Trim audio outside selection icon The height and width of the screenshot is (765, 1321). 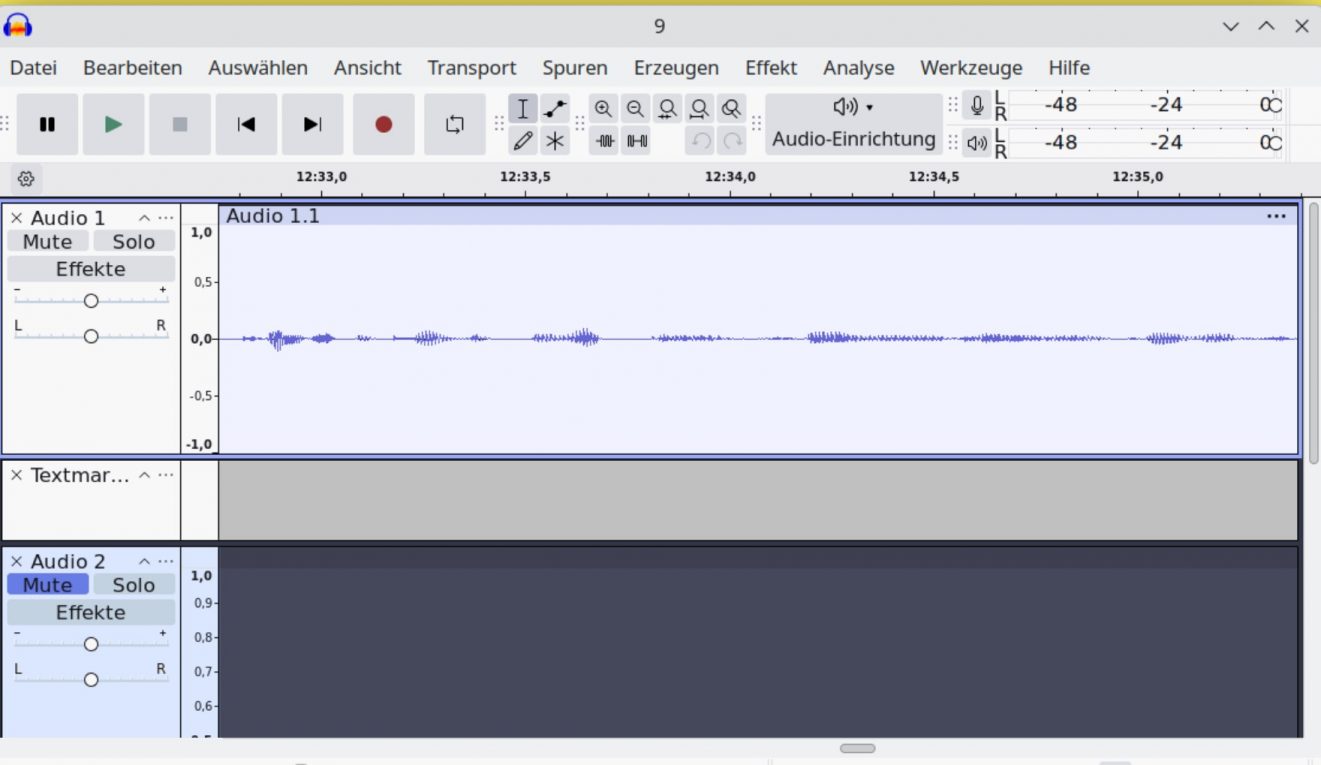(605, 141)
